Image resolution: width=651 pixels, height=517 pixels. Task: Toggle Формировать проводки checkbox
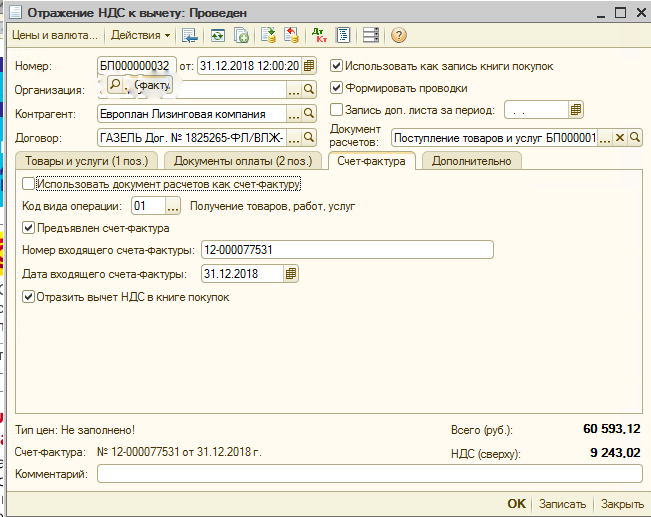coord(337,88)
